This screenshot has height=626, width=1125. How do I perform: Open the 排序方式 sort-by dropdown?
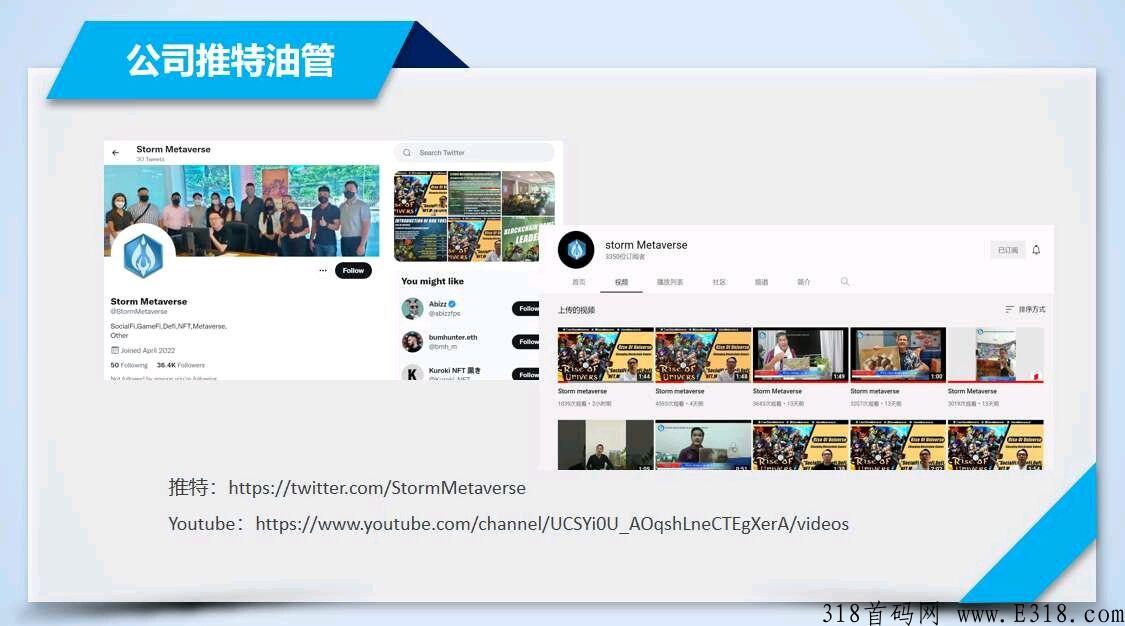[x=1025, y=309]
